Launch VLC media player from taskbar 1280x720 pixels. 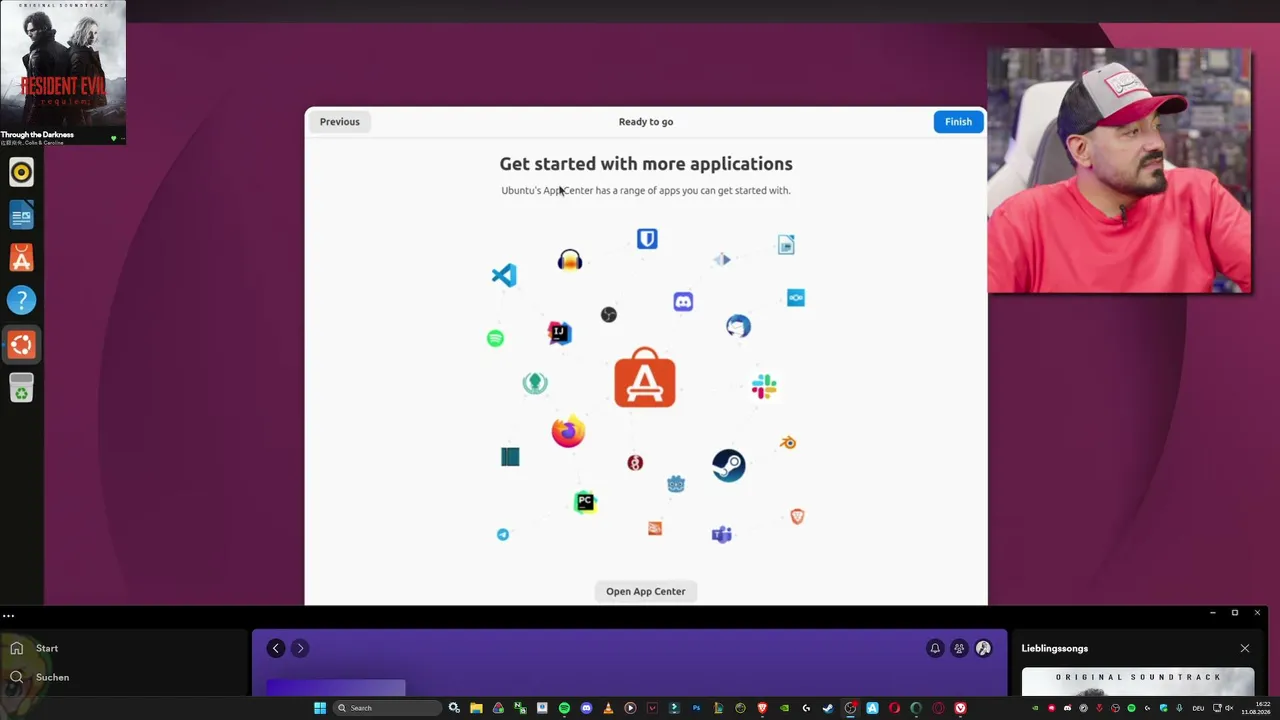pyautogui.click(x=608, y=708)
